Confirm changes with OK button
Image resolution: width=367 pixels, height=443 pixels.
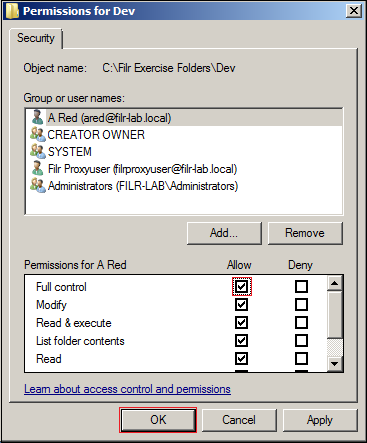pyautogui.click(x=158, y=420)
